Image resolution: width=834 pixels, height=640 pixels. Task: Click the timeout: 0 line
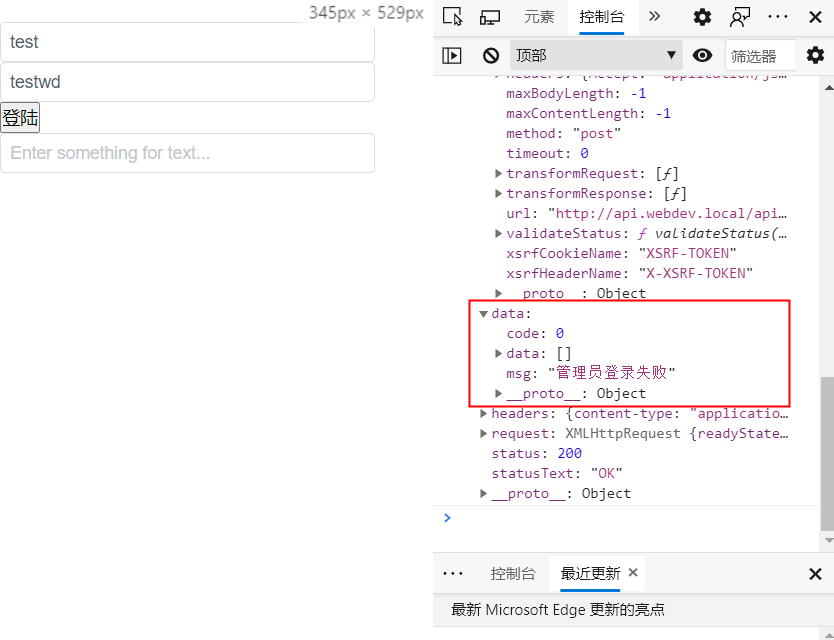[x=547, y=153]
